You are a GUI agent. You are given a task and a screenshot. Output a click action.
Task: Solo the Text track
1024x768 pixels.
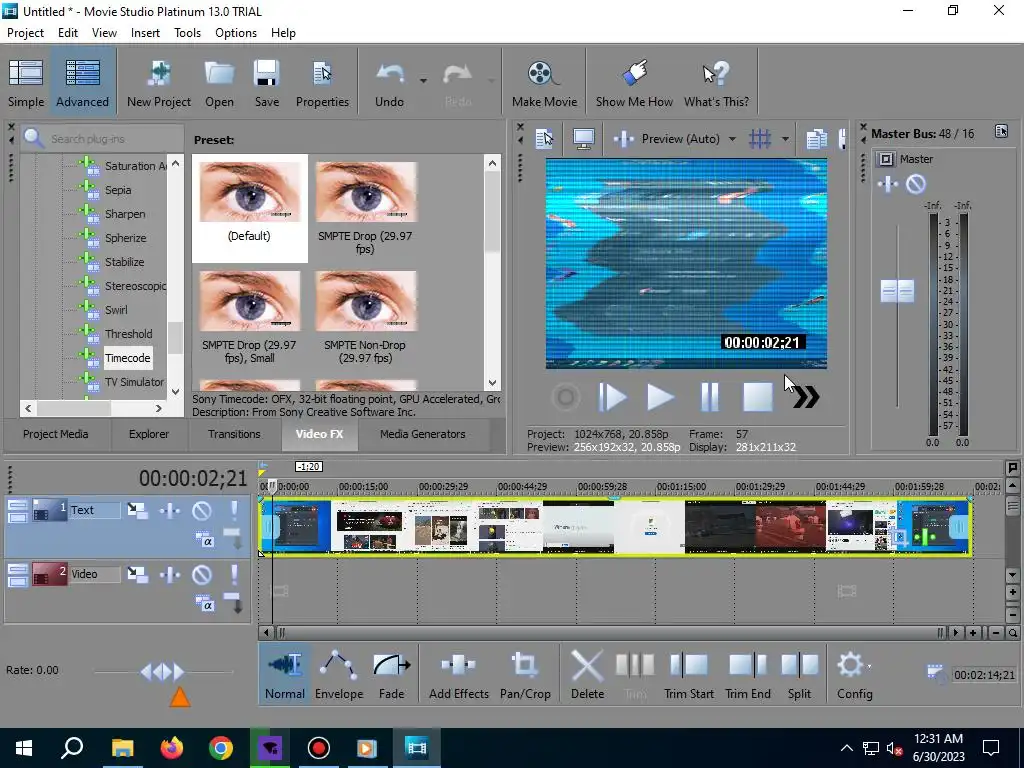click(x=234, y=510)
